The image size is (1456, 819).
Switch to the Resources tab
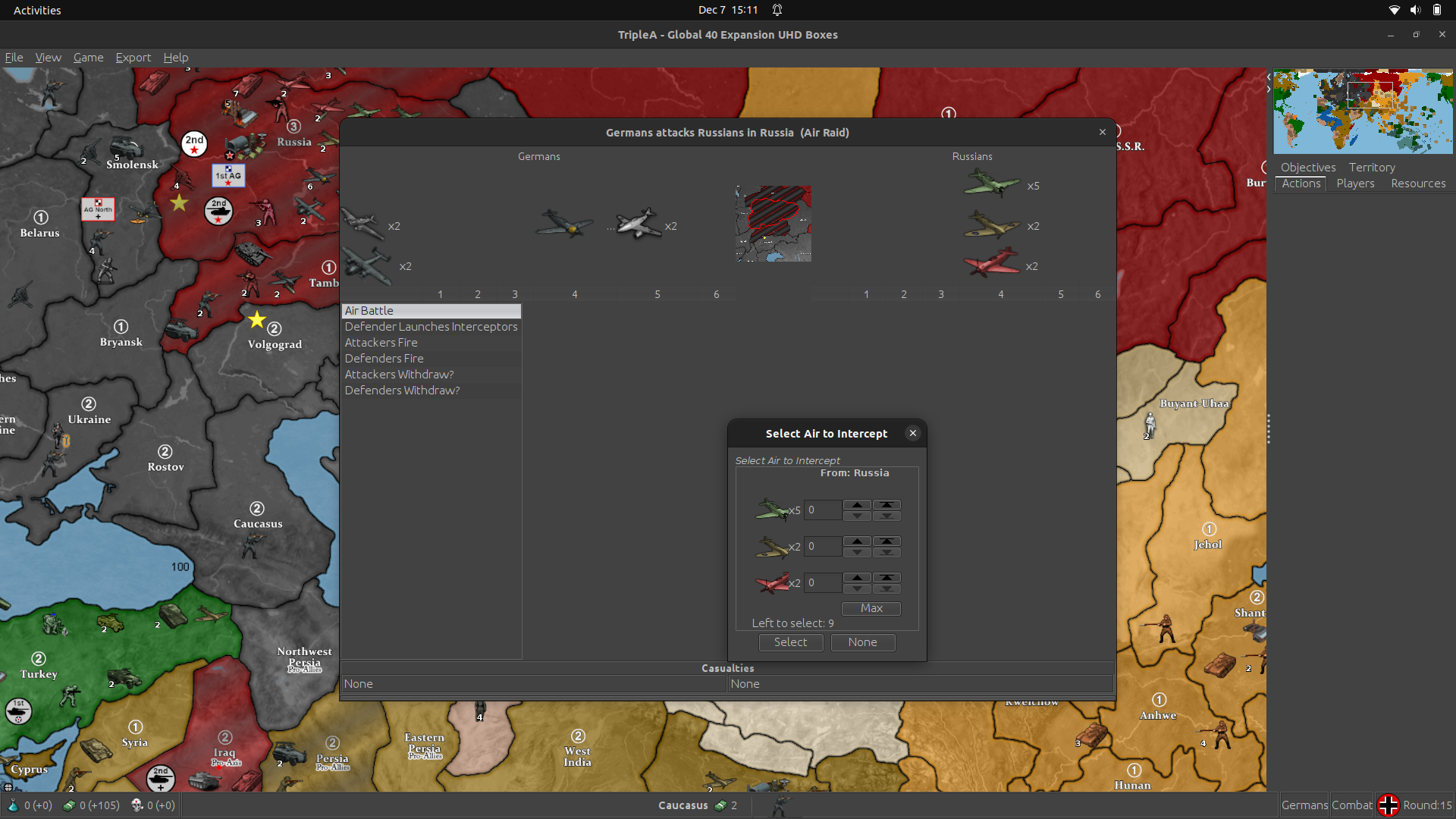coord(1418,184)
